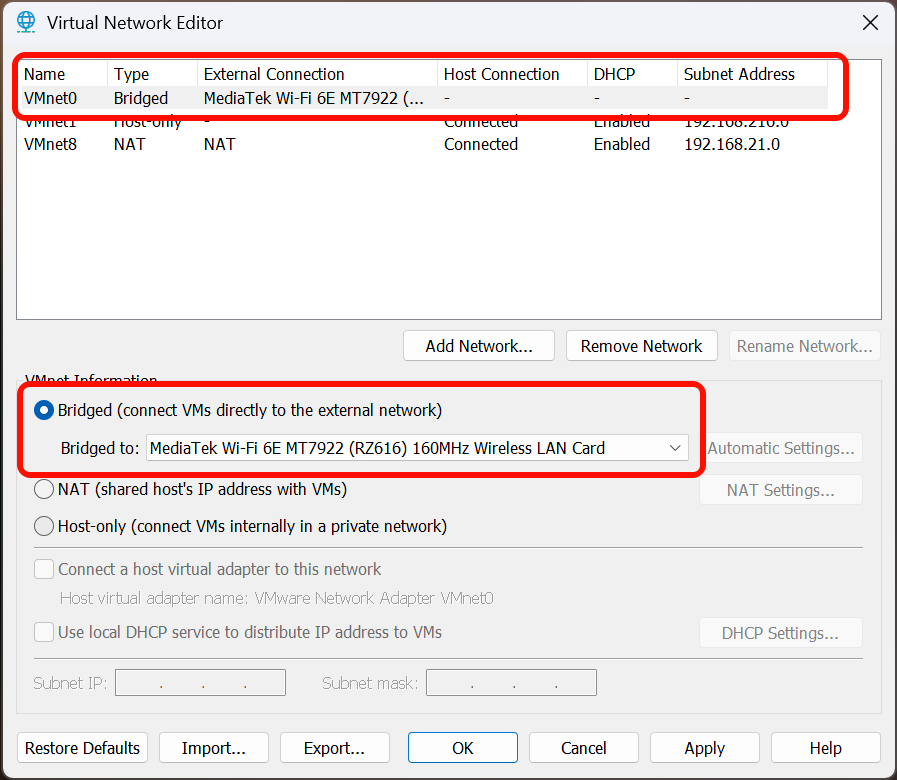Viewport: 897px width, 780px height.
Task: Click the Name column header
Action: click(63, 74)
